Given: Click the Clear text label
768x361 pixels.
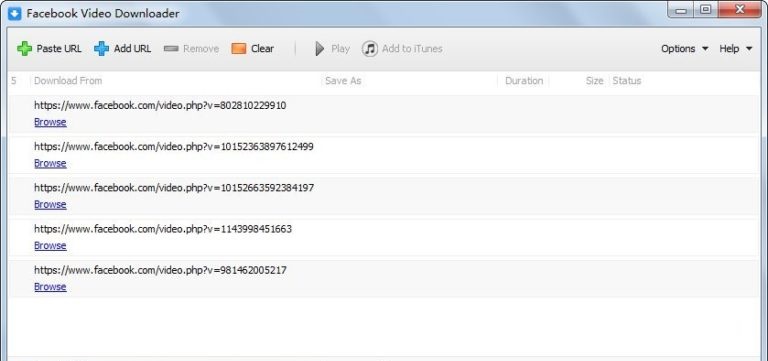Looking at the screenshot, I should point(263,48).
